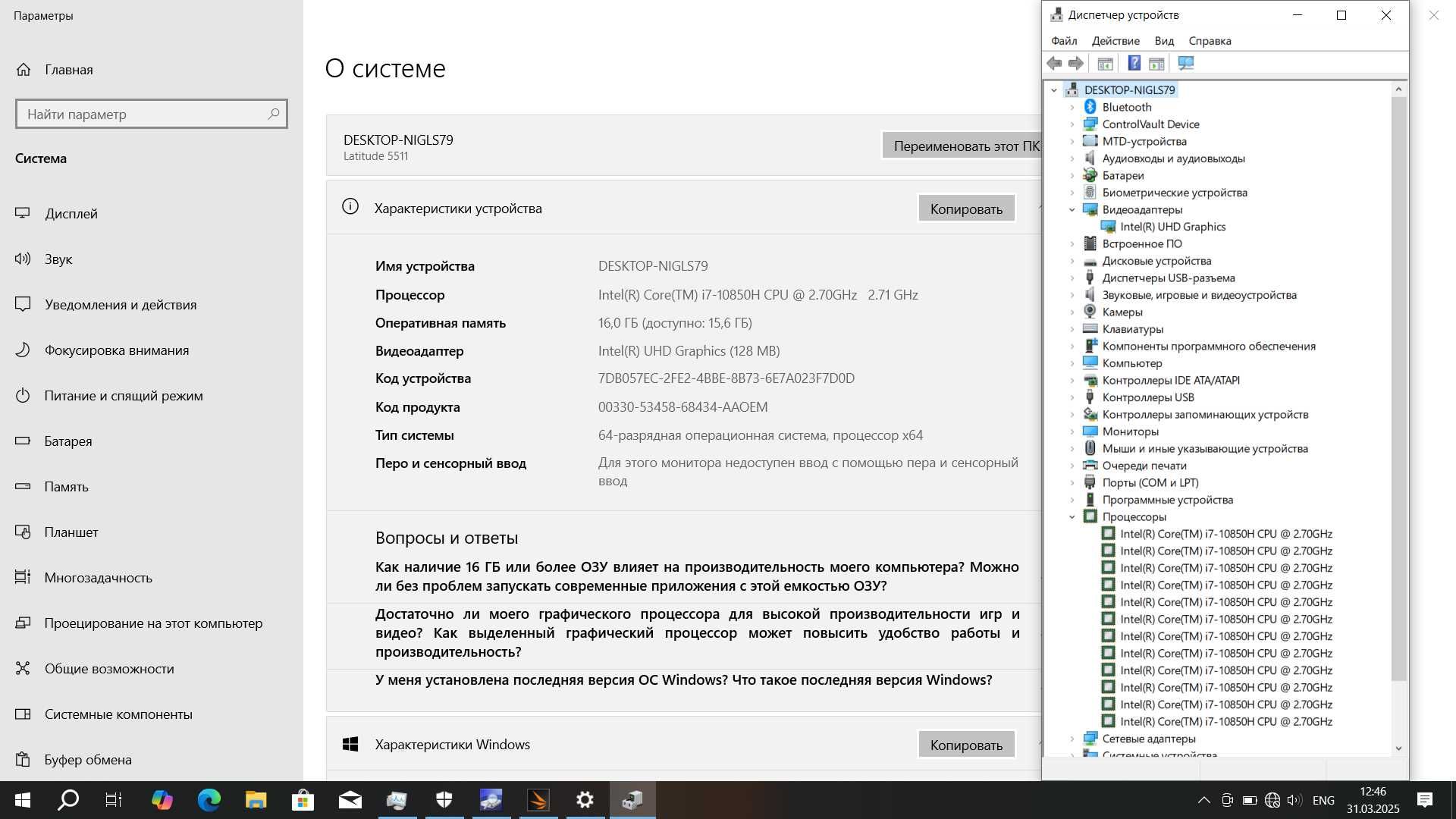Expand the Контроллеры USB node
This screenshot has width=1456, height=819.
point(1072,397)
